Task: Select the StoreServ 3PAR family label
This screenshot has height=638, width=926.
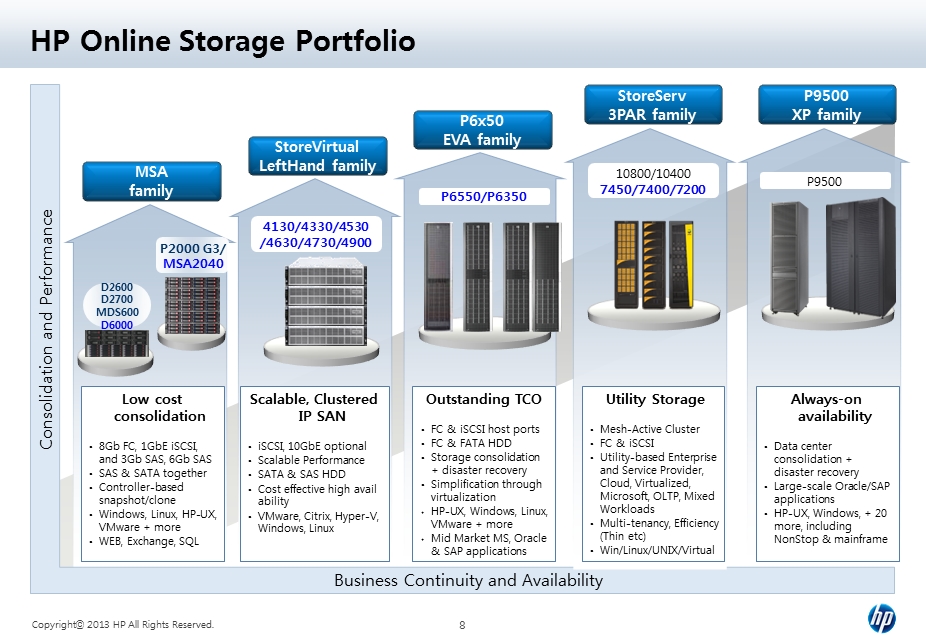Action: [x=653, y=105]
